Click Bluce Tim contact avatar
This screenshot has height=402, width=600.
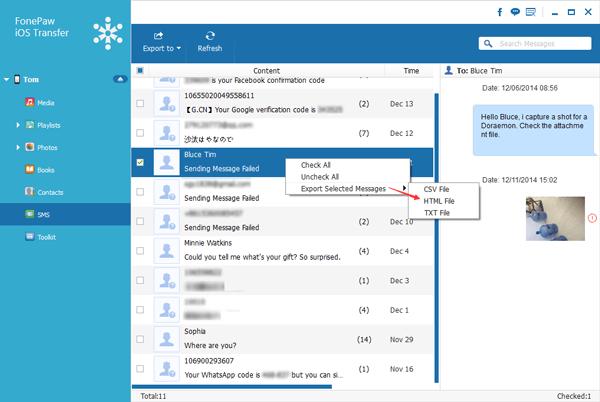click(x=166, y=162)
